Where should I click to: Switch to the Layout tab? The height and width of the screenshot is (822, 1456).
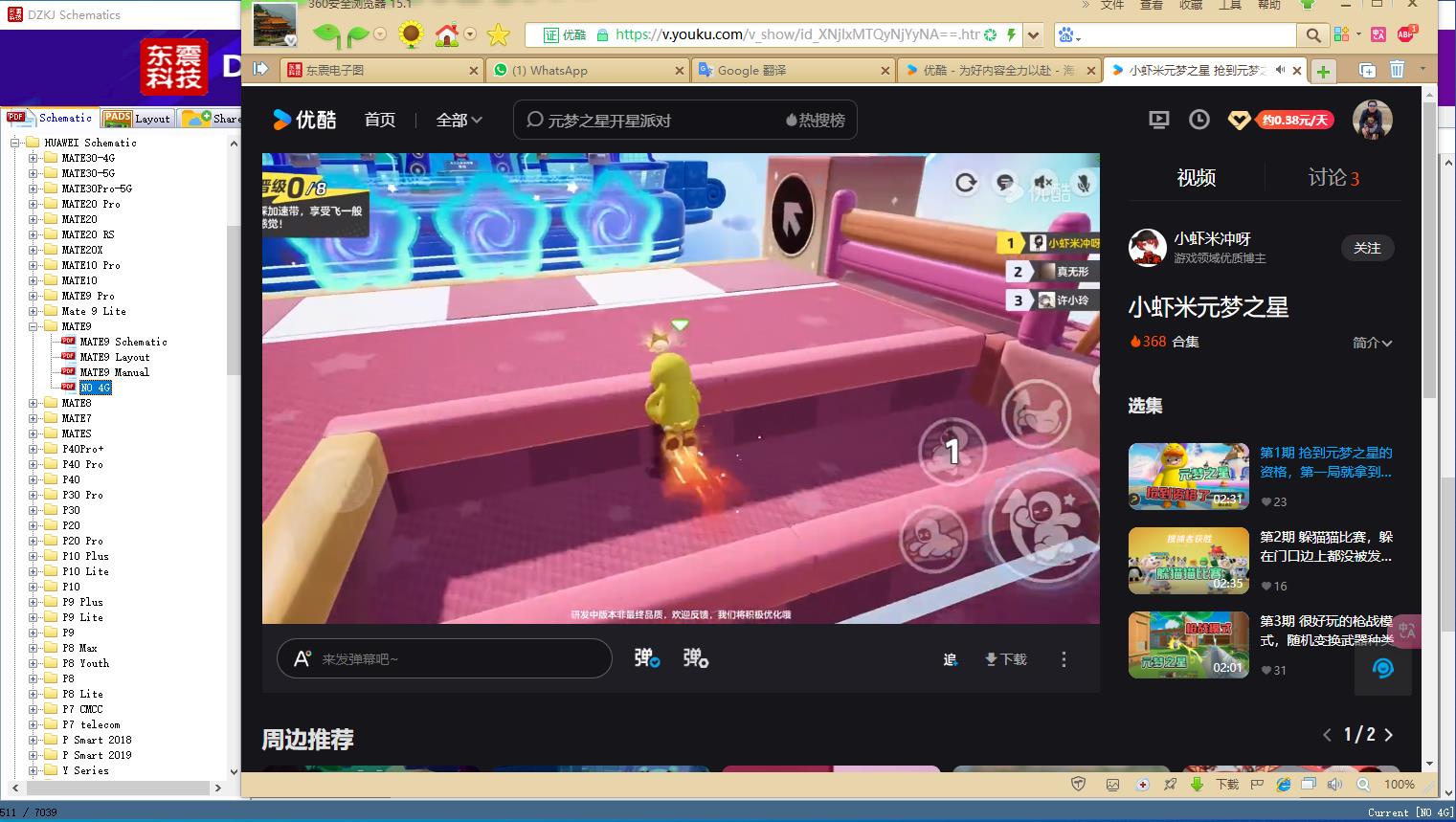pyautogui.click(x=137, y=118)
